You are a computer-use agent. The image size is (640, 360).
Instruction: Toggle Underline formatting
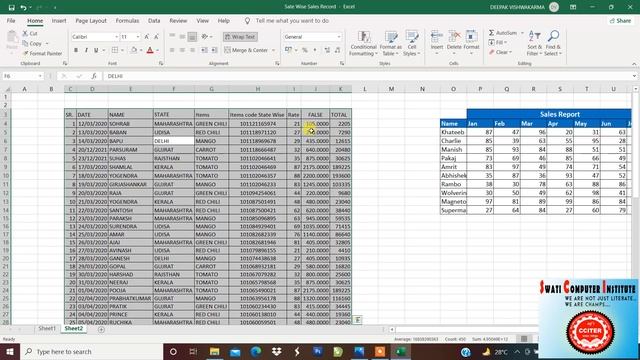pos(96,50)
